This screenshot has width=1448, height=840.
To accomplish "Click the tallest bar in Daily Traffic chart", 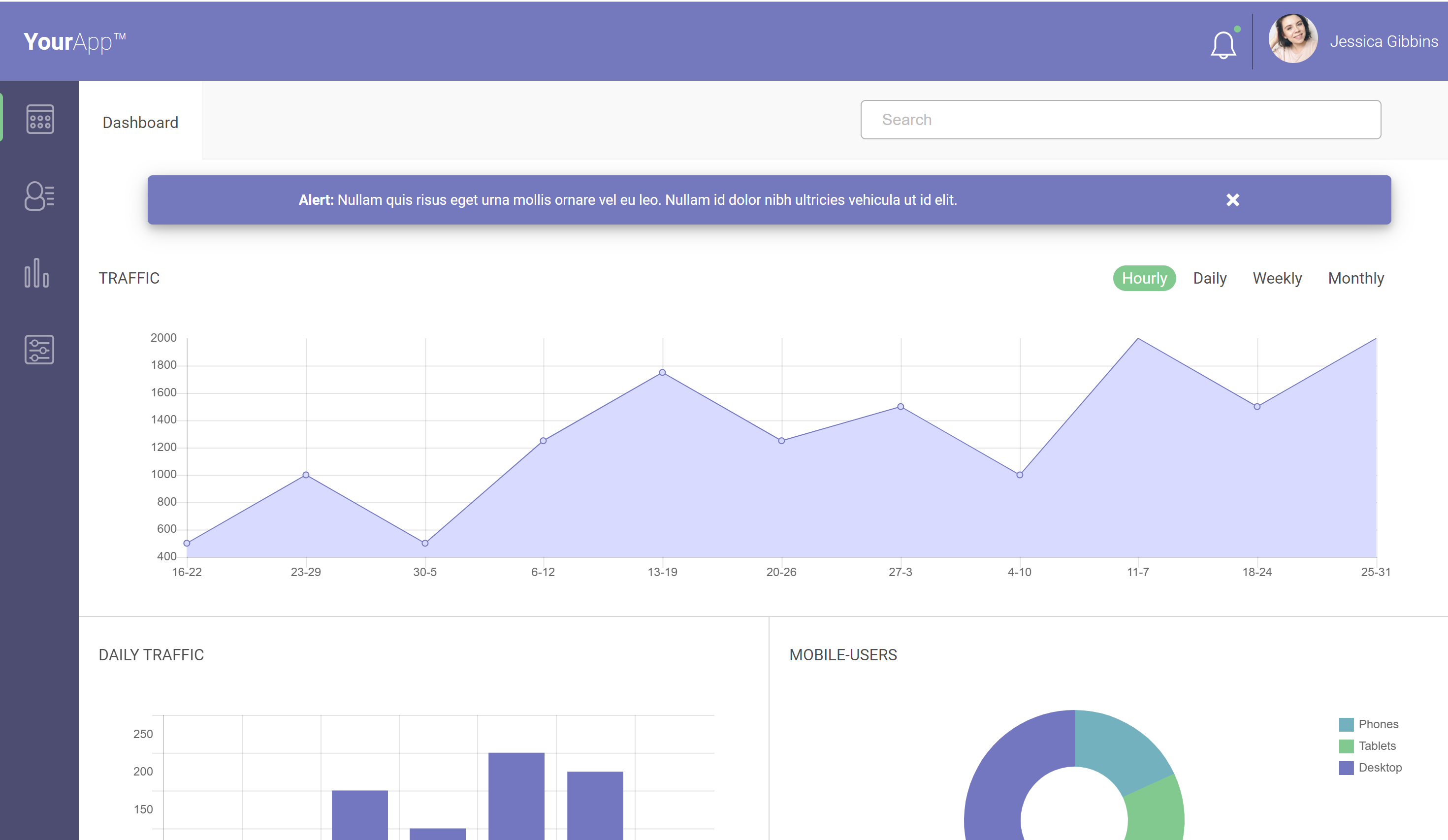I will [516, 796].
